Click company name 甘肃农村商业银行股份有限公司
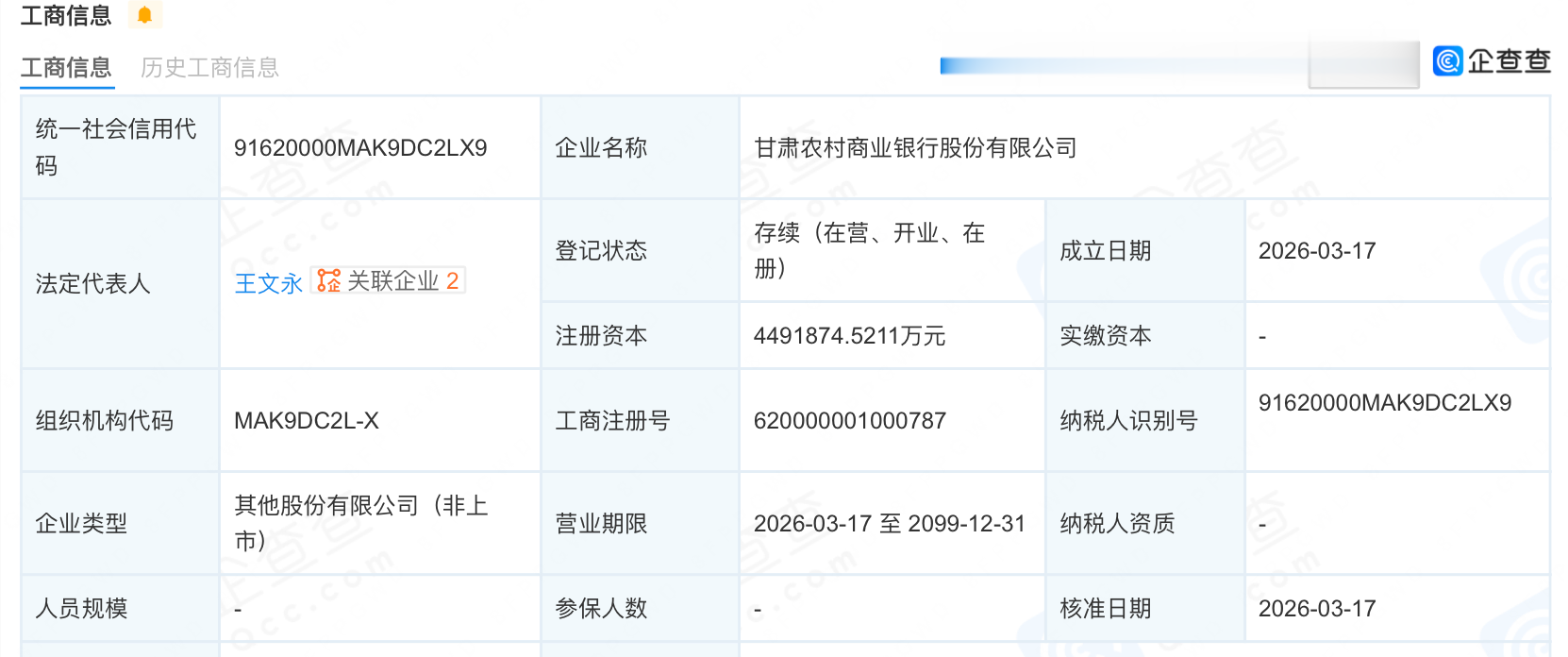The width and height of the screenshot is (1568, 657). [915, 148]
